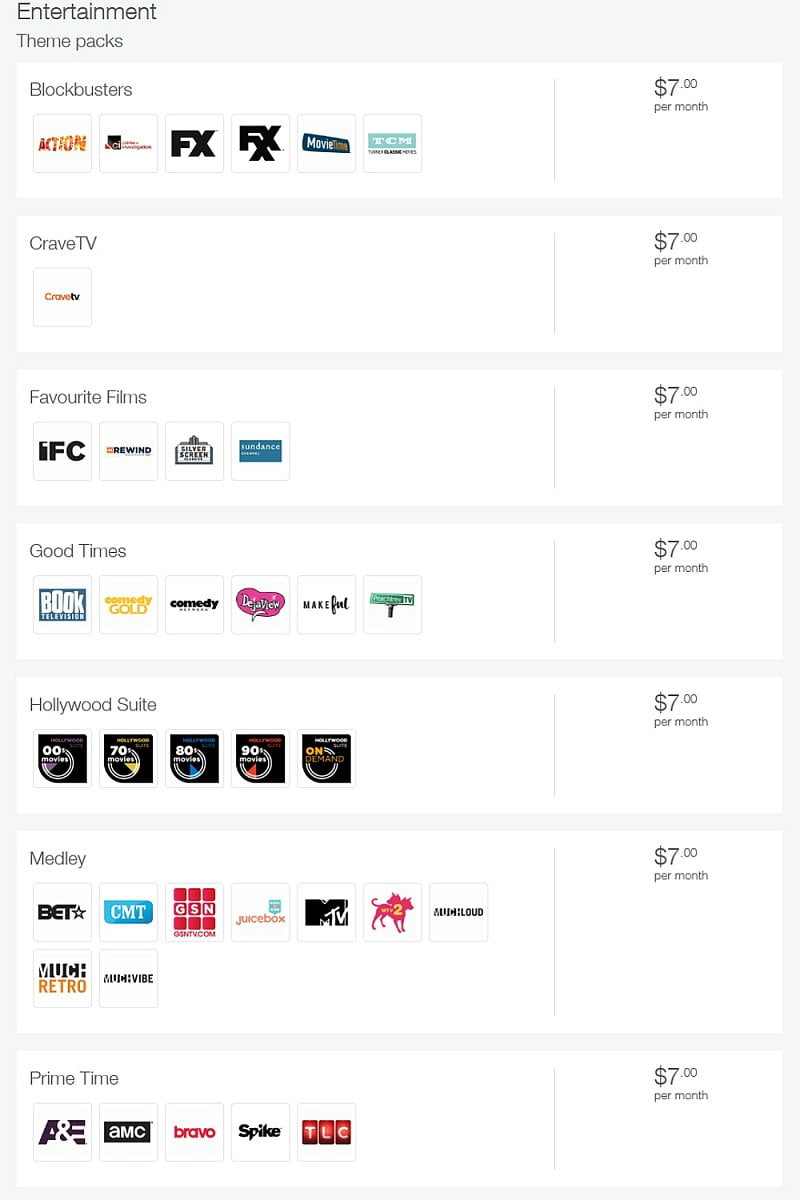
Task: Select the CMT channel logo
Action: (x=128, y=912)
